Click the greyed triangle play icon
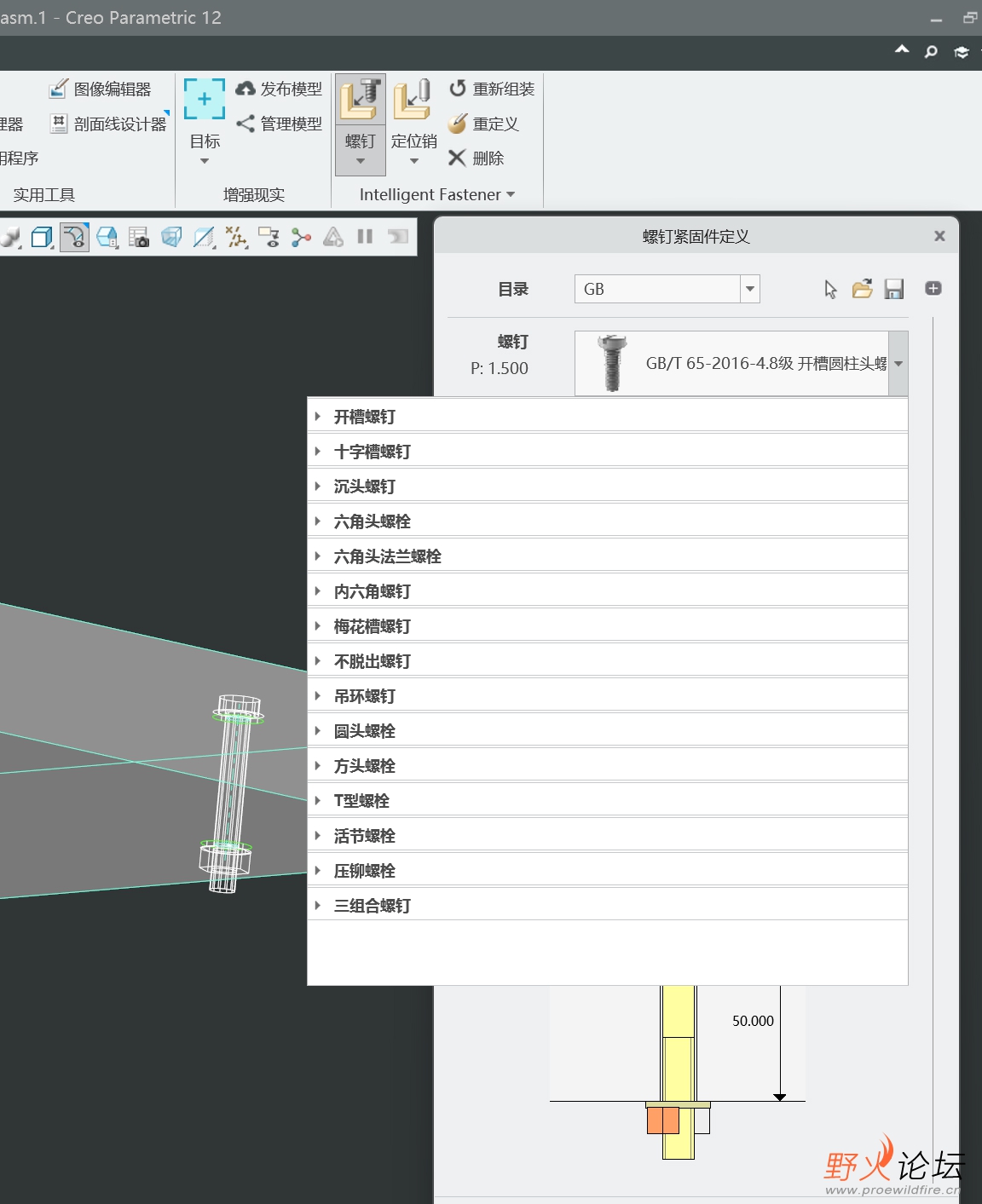 pyautogui.click(x=333, y=237)
